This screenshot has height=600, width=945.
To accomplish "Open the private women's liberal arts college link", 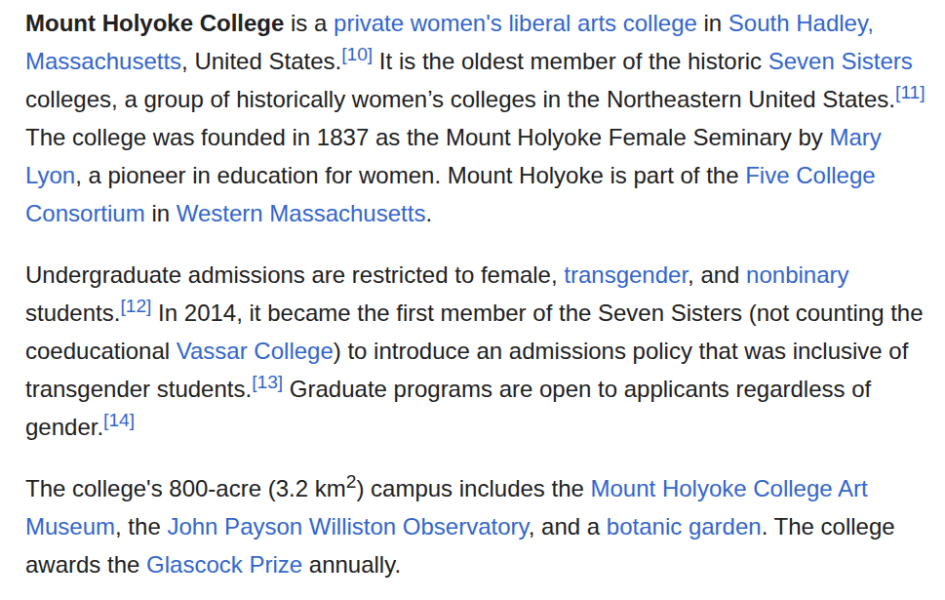I will (515, 24).
